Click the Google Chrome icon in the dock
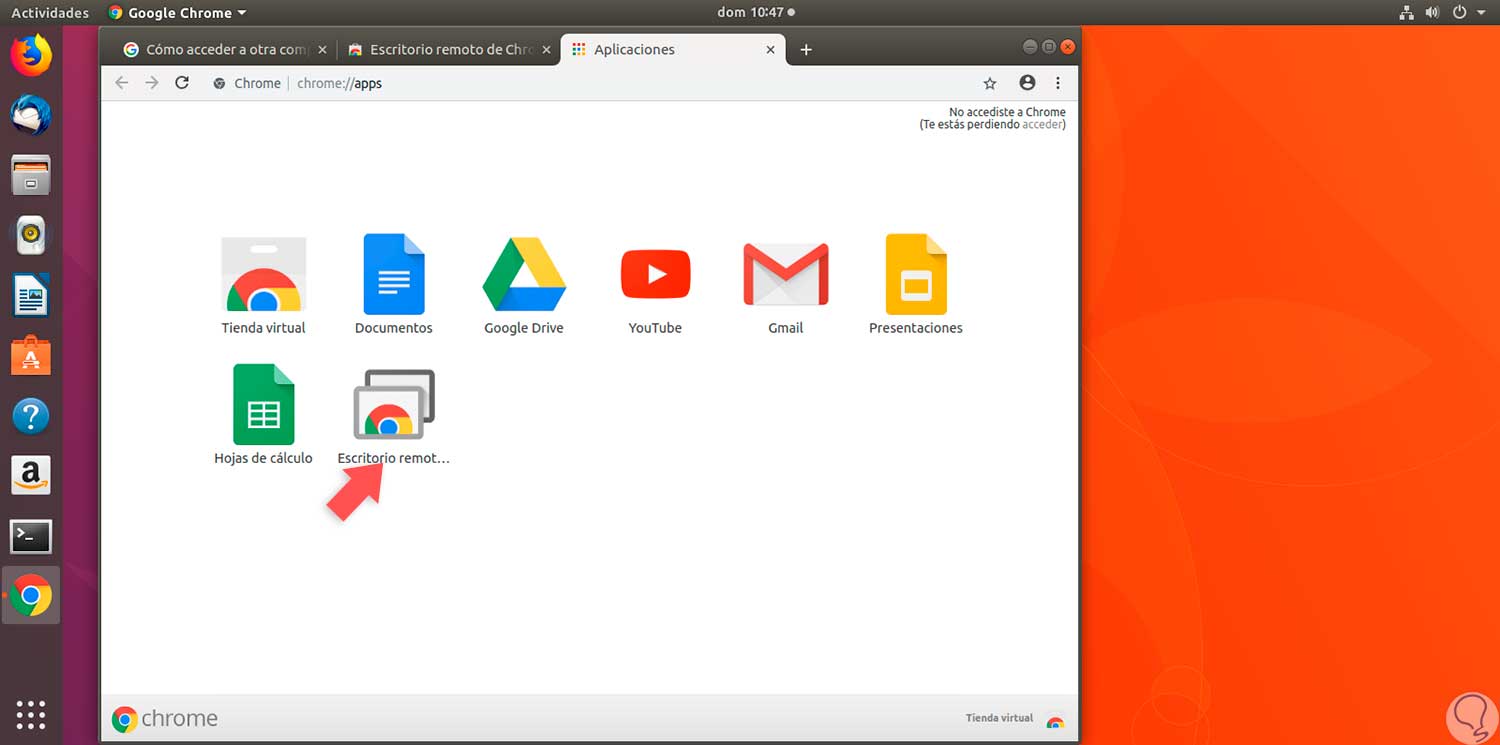Screen dimensions: 1500x745 click(31, 596)
